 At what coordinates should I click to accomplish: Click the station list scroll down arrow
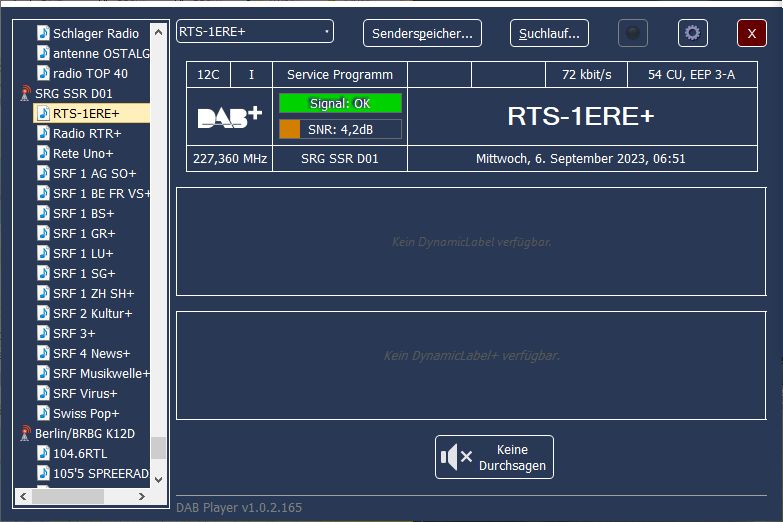[158, 480]
